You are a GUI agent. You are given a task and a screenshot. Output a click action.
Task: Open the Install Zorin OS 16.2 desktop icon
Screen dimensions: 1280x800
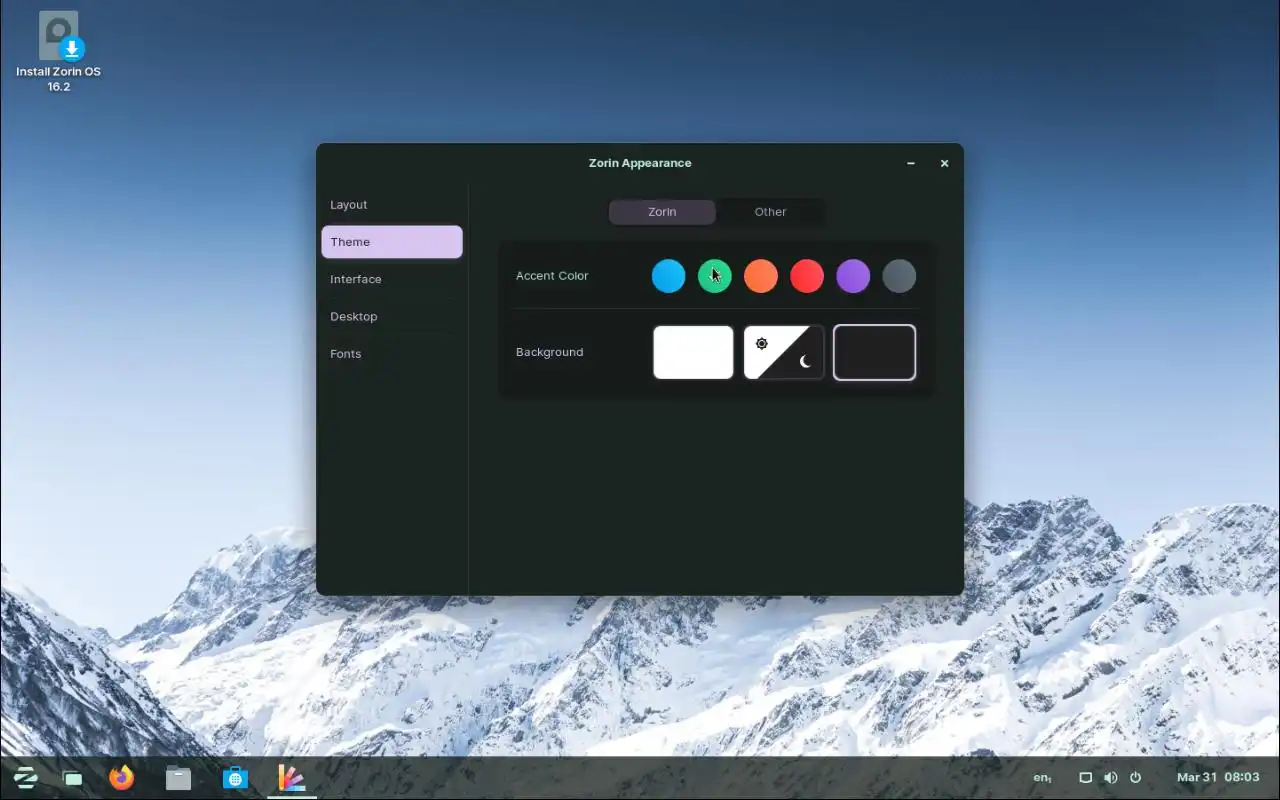point(58,50)
